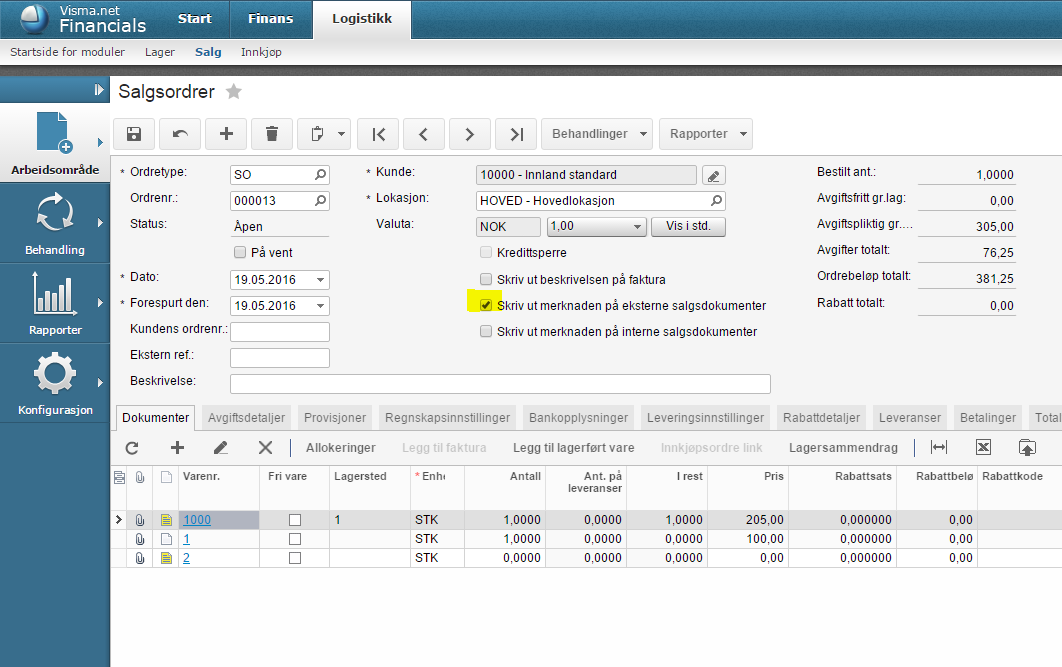This screenshot has width=1062, height=667.
Task: Go to first record icon
Action: [x=378, y=134]
